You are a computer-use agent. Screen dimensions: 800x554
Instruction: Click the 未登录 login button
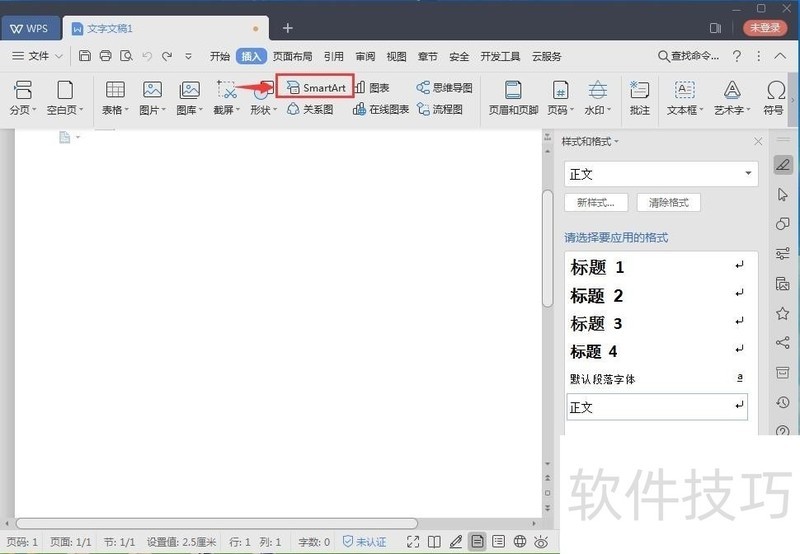[x=765, y=28]
